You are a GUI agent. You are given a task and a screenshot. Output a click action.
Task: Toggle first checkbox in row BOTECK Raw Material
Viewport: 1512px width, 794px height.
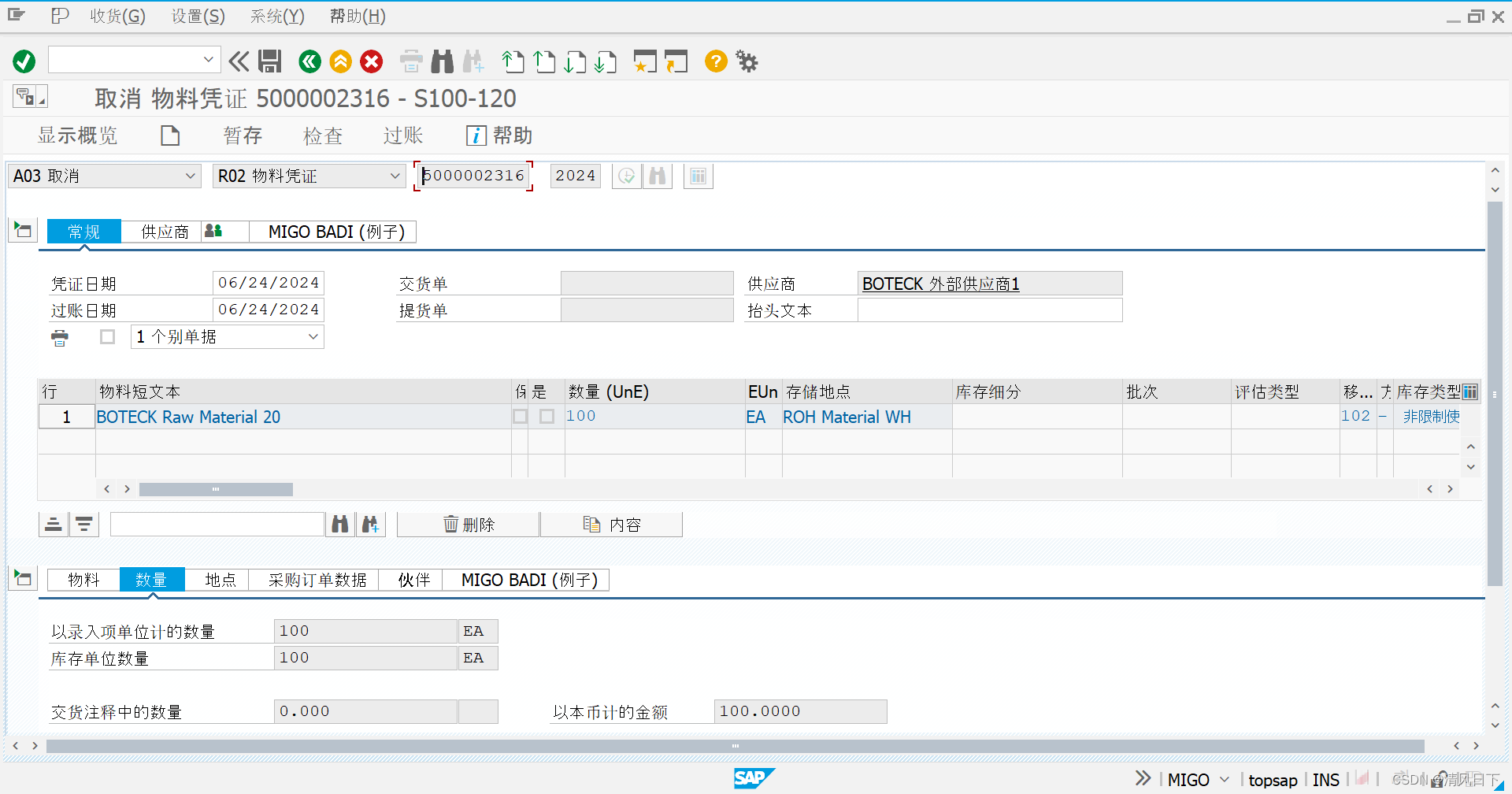tap(521, 416)
